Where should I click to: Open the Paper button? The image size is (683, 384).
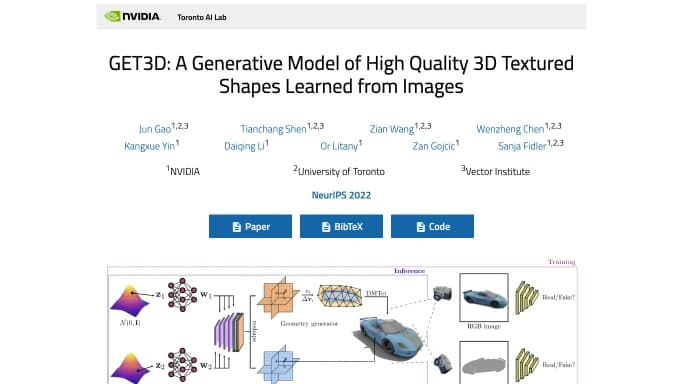[x=250, y=226]
